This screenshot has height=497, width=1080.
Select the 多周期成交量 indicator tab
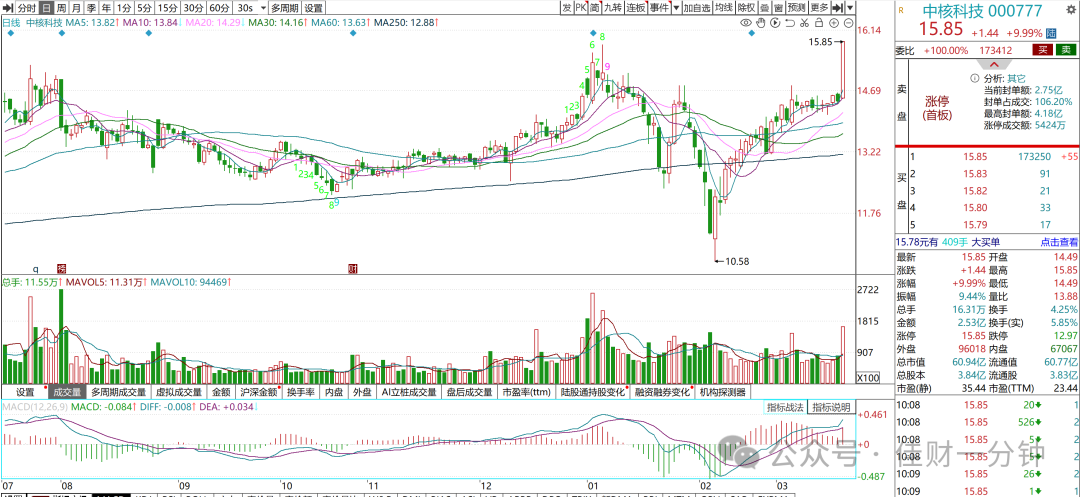click(x=118, y=392)
